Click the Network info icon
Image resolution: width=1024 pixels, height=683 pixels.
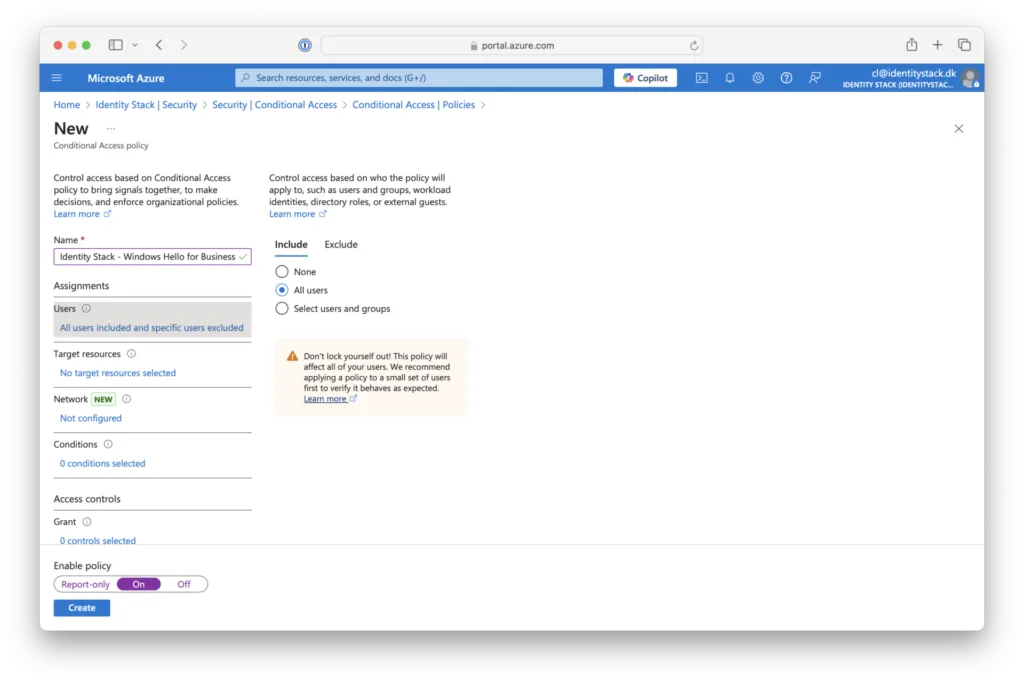pyautogui.click(x=127, y=398)
